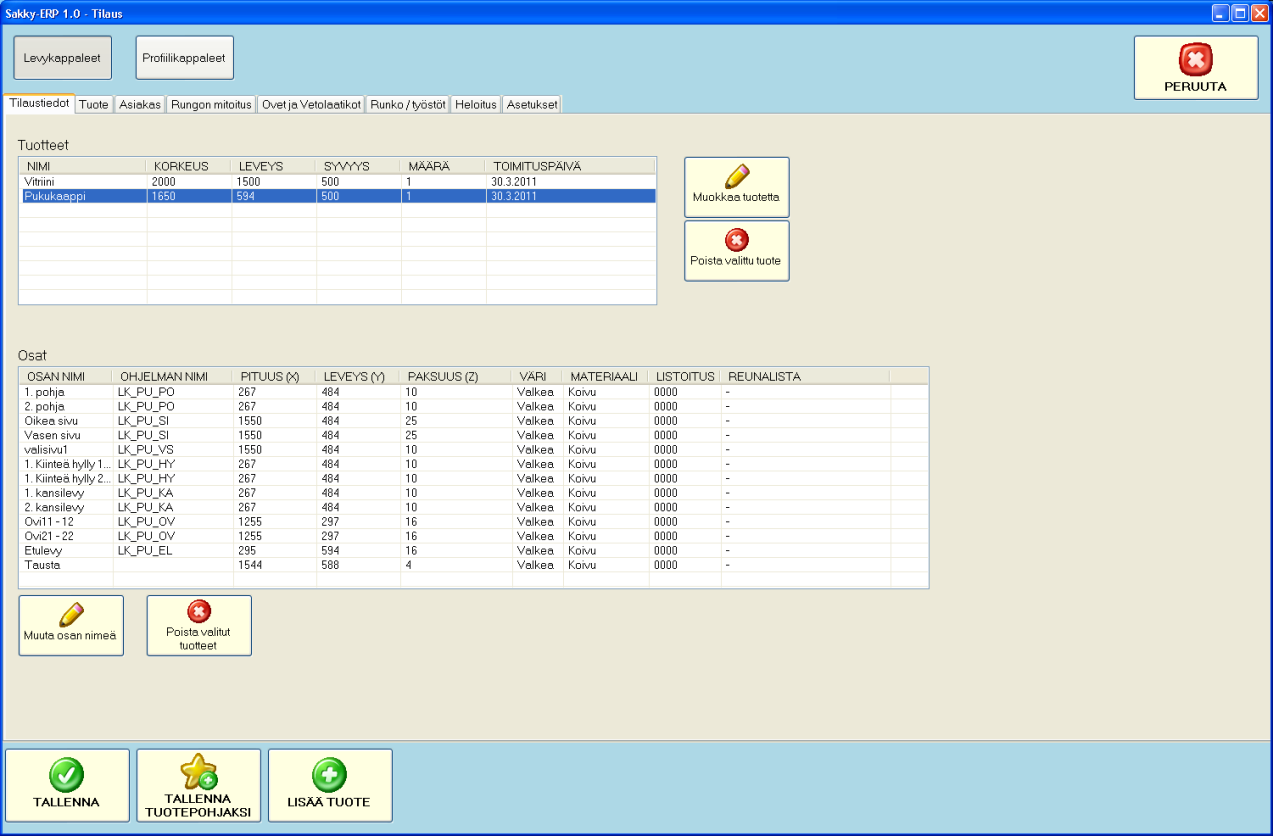
Task: Select the Levykappaleet button
Action: pos(62,58)
